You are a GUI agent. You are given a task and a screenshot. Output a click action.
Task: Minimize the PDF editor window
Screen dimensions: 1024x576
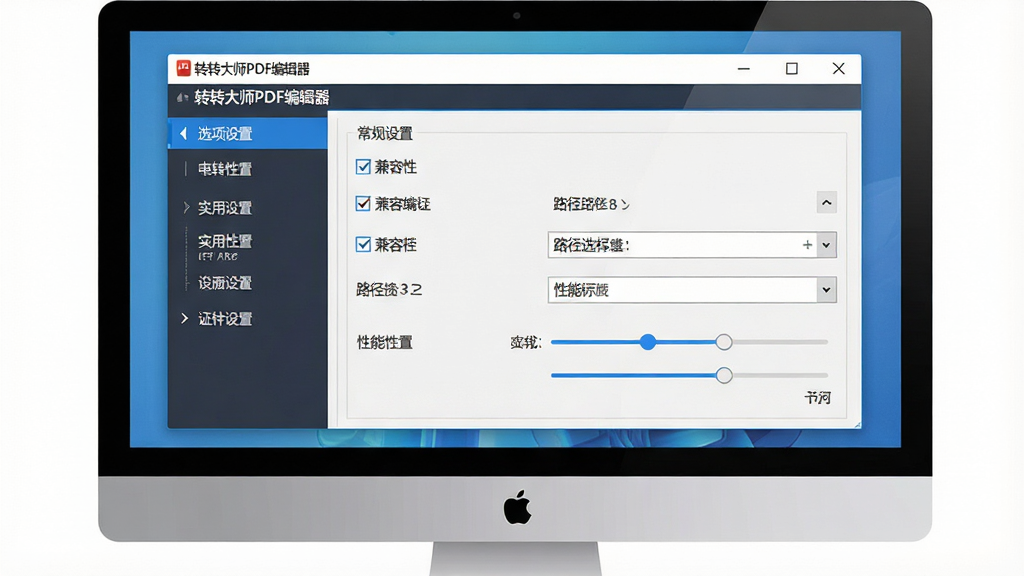click(x=744, y=69)
